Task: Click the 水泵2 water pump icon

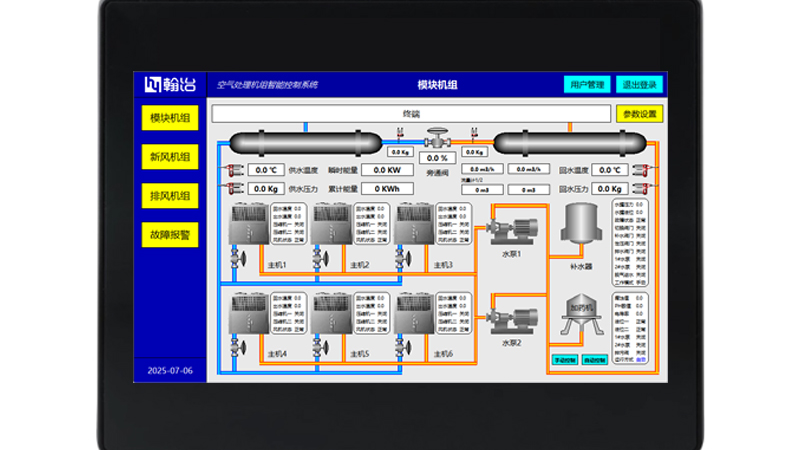Action: click(510, 317)
